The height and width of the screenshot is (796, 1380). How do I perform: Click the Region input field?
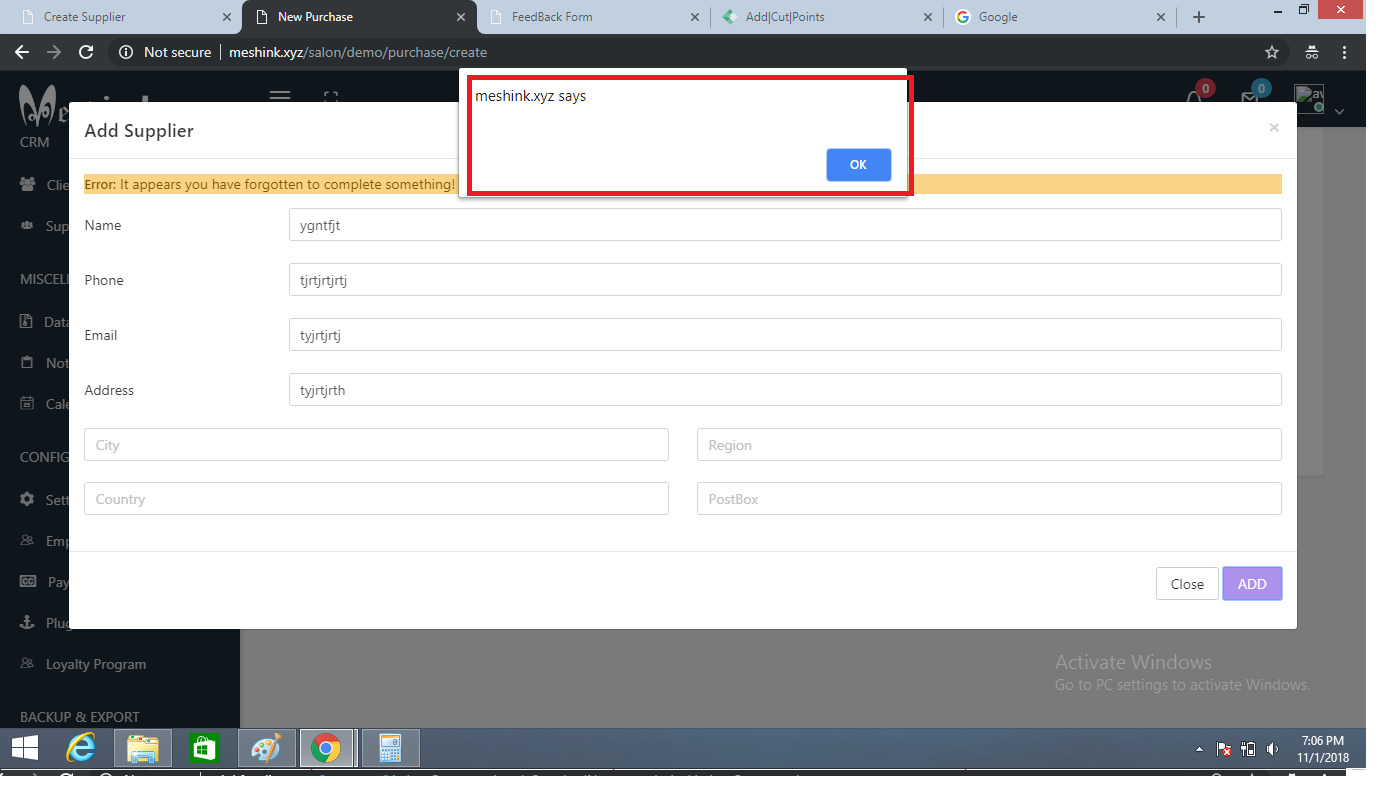989,445
